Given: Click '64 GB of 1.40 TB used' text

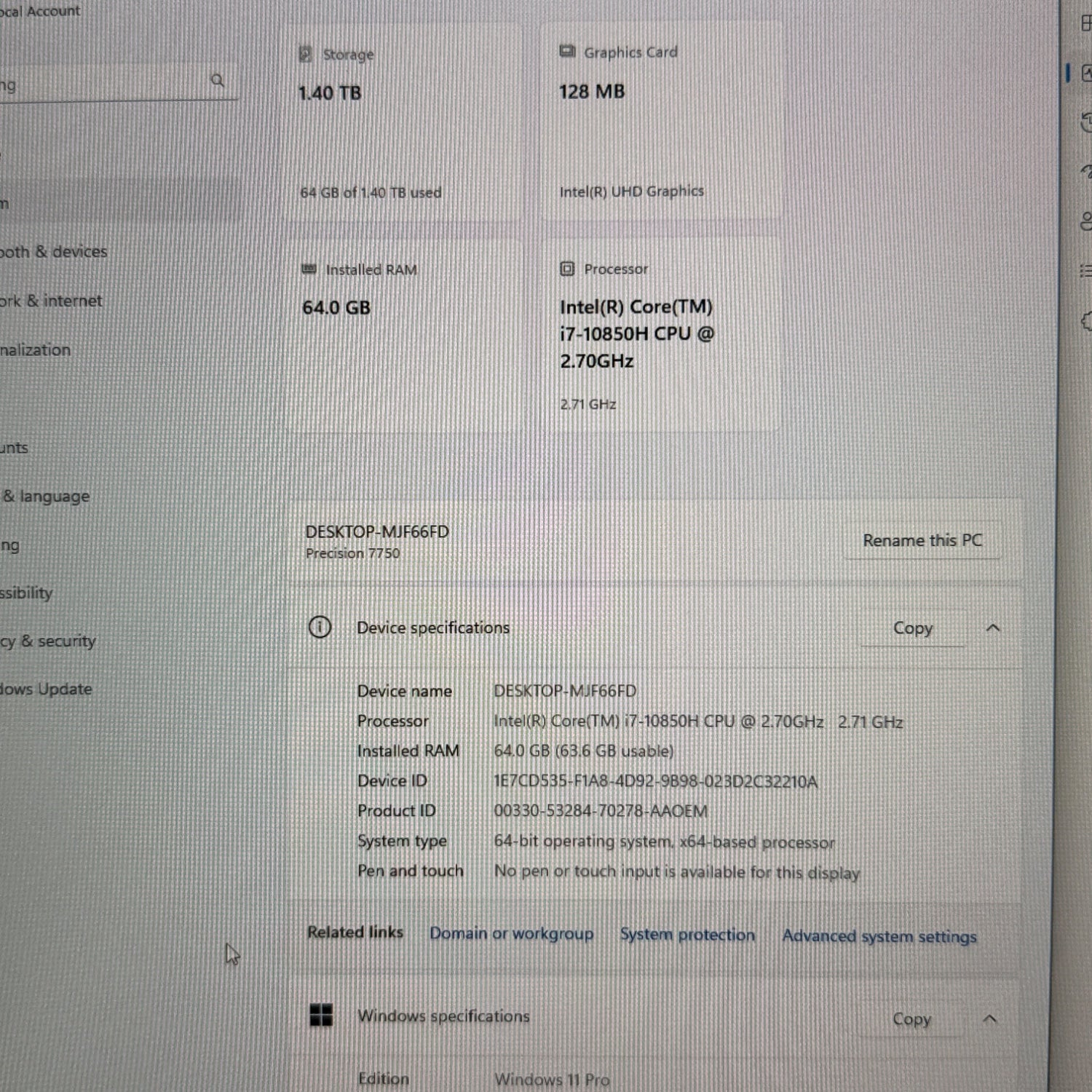Looking at the screenshot, I should [371, 192].
